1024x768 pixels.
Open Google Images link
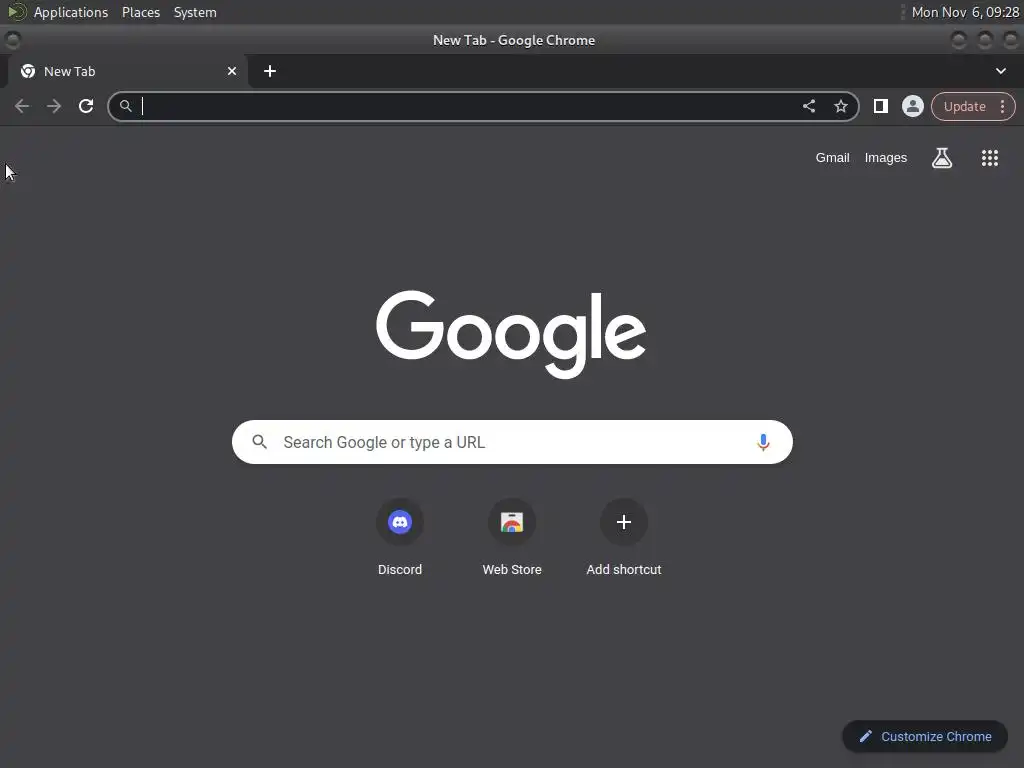tap(886, 157)
